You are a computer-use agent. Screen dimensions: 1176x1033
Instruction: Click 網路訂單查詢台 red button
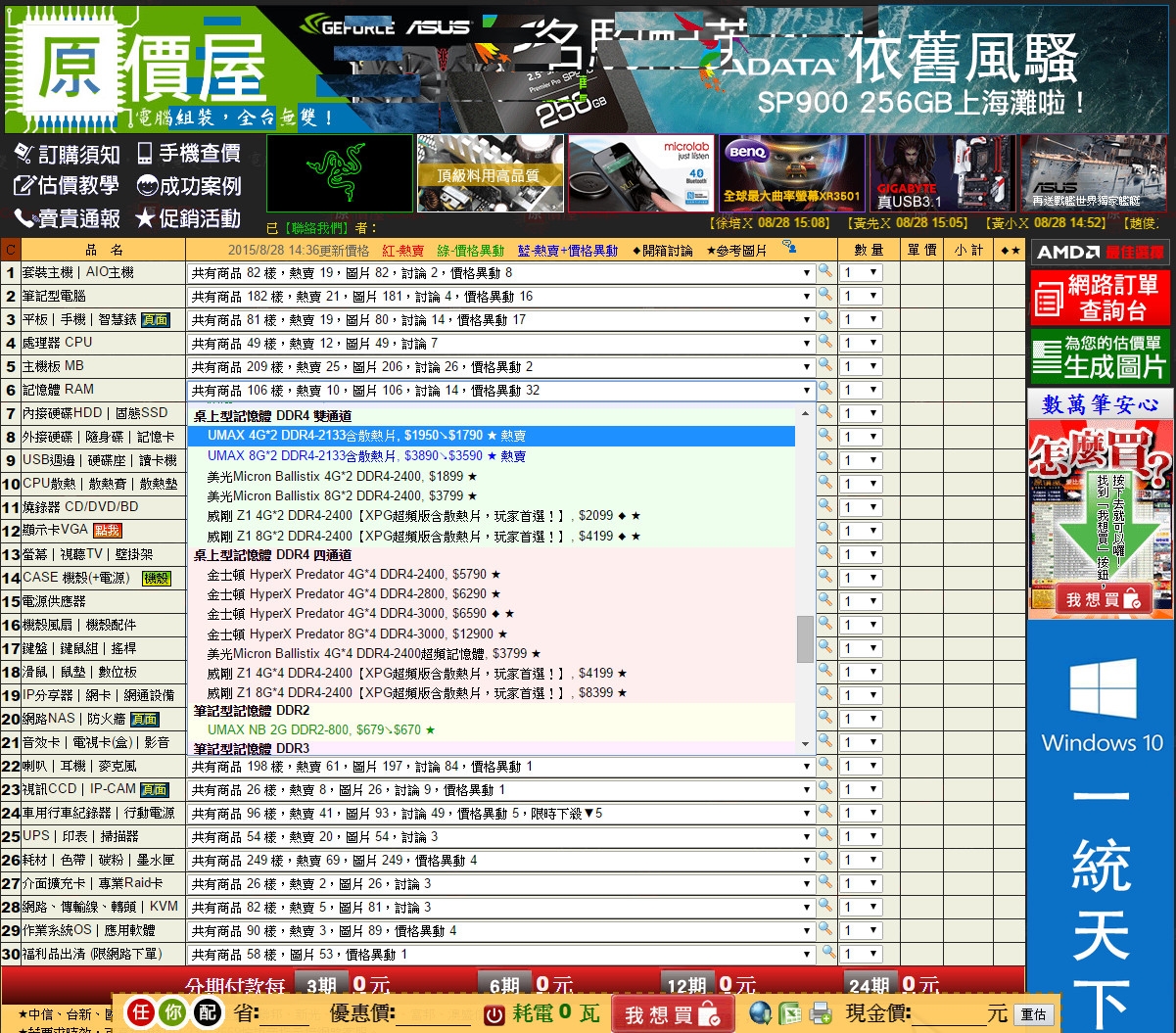tap(1101, 298)
